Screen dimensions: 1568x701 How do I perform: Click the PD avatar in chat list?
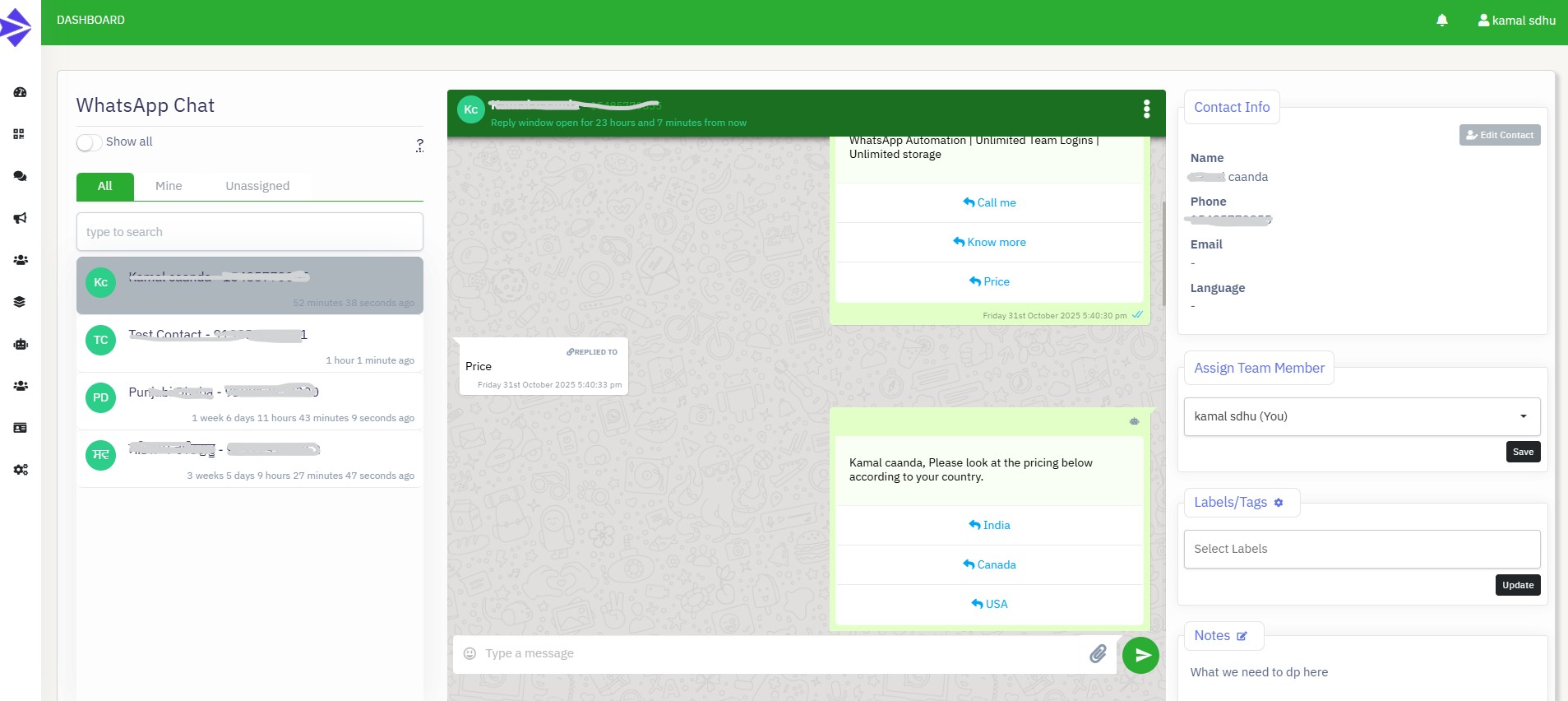point(100,397)
